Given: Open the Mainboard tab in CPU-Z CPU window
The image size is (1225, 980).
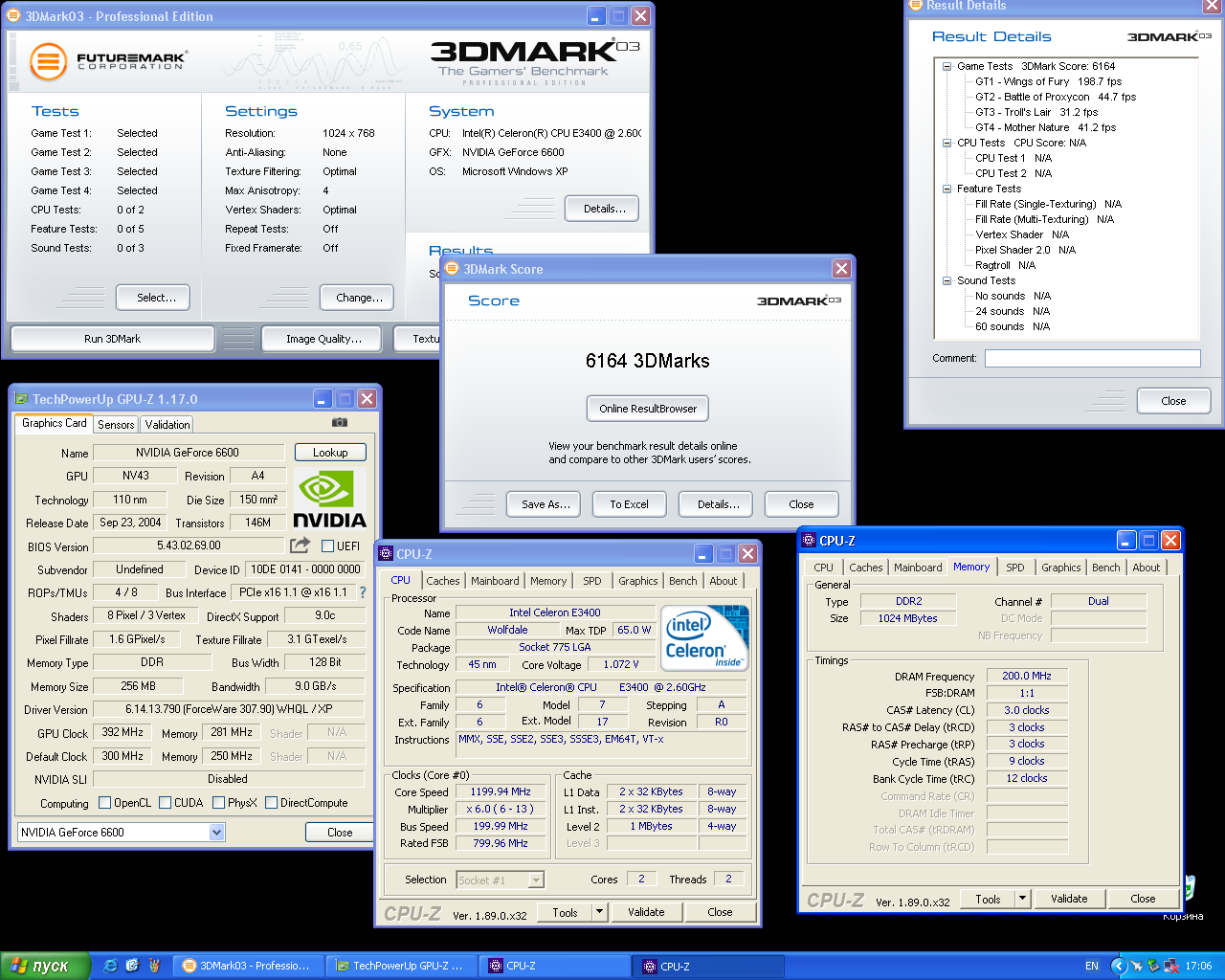Looking at the screenshot, I should [x=495, y=581].
